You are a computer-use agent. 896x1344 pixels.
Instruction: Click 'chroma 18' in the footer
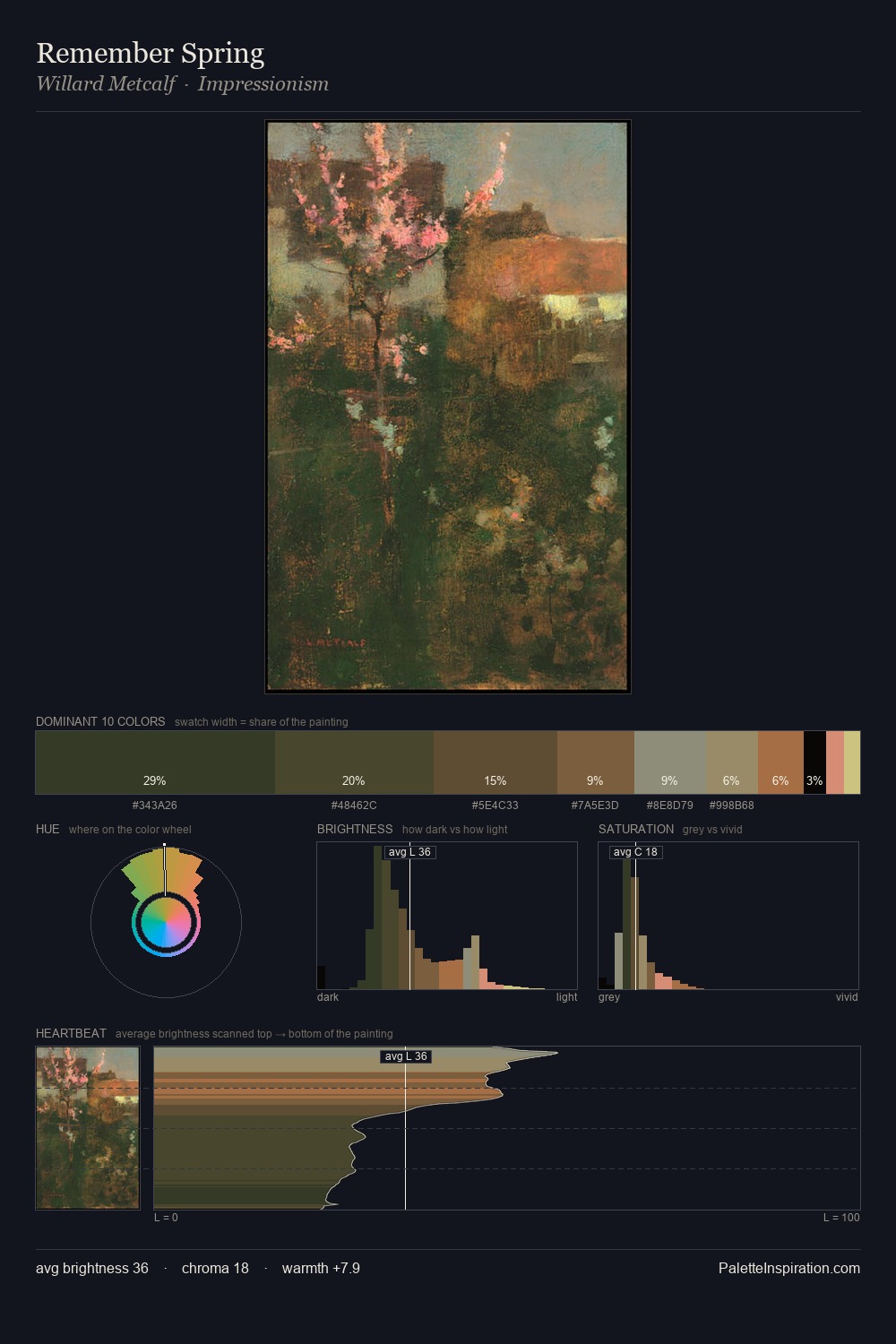pyautogui.click(x=215, y=1268)
